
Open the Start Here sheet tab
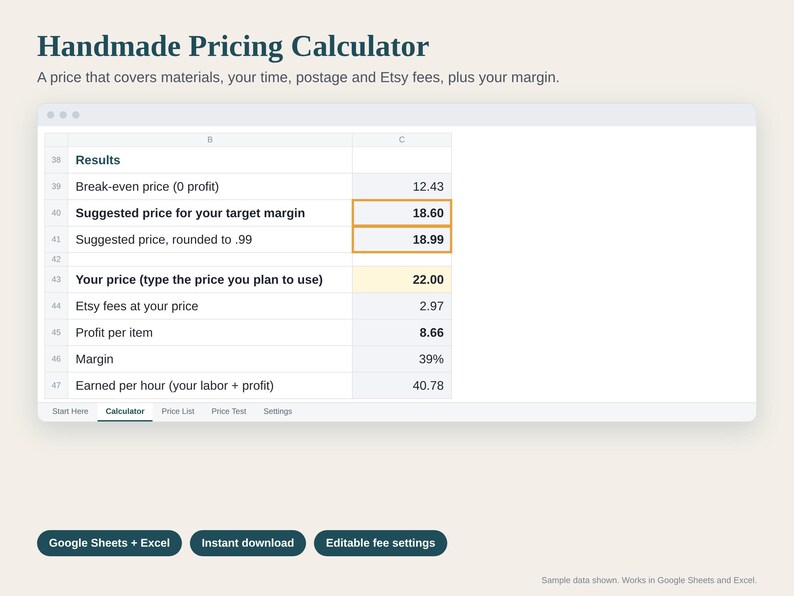coord(70,411)
